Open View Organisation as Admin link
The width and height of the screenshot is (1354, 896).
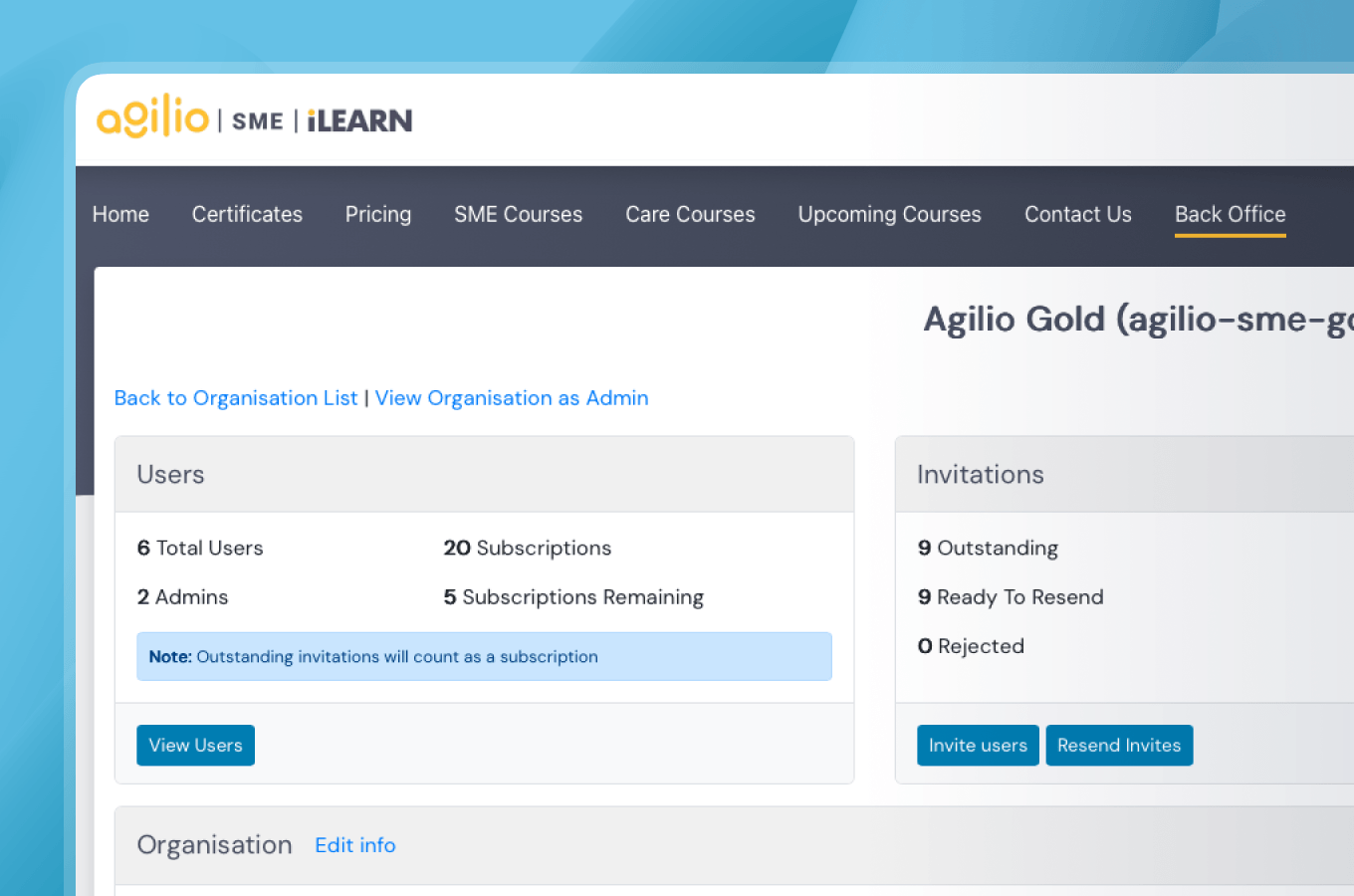click(x=512, y=398)
